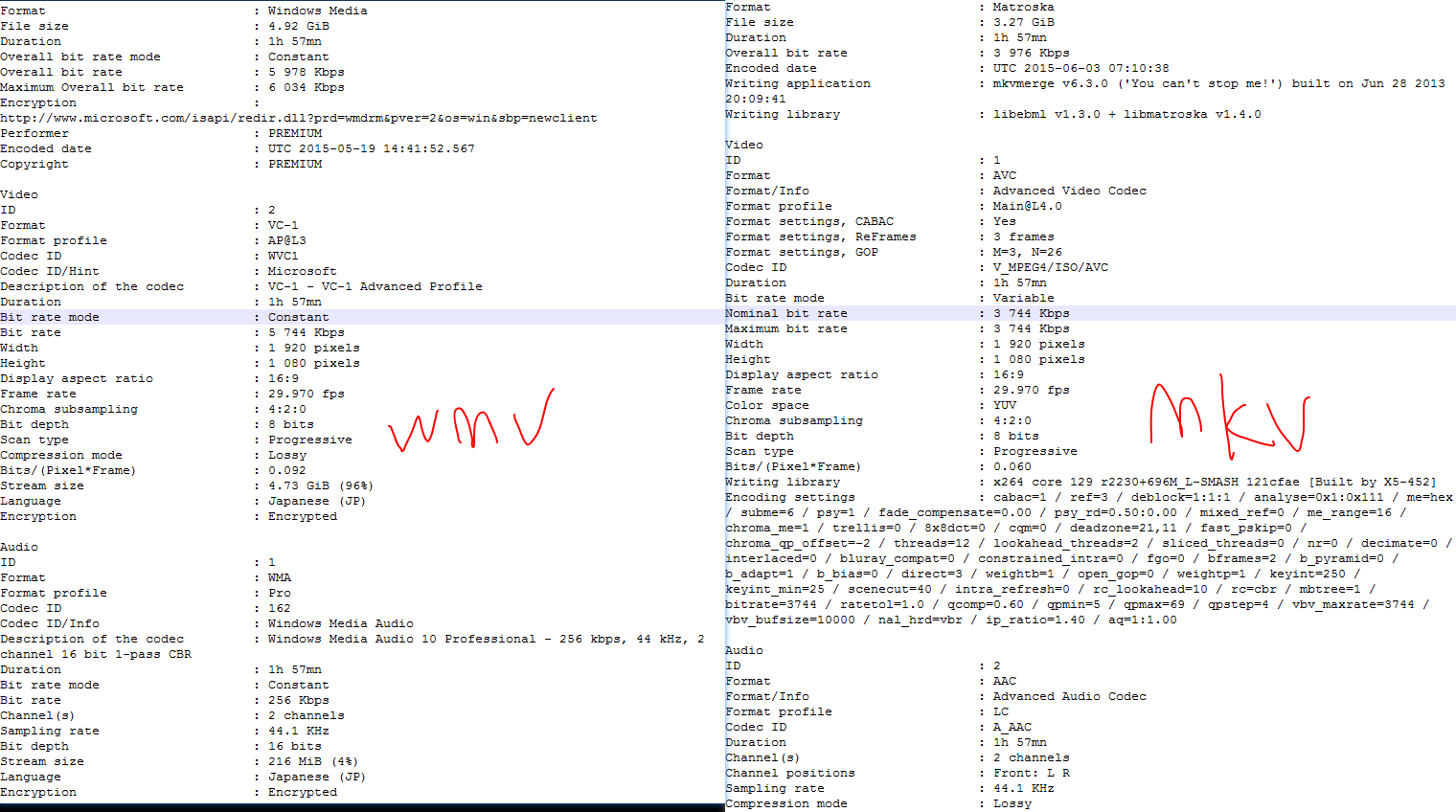The width and height of the screenshot is (1456, 812).
Task: Click the "3.27 GiB" file size value
Action: [x=1023, y=22]
